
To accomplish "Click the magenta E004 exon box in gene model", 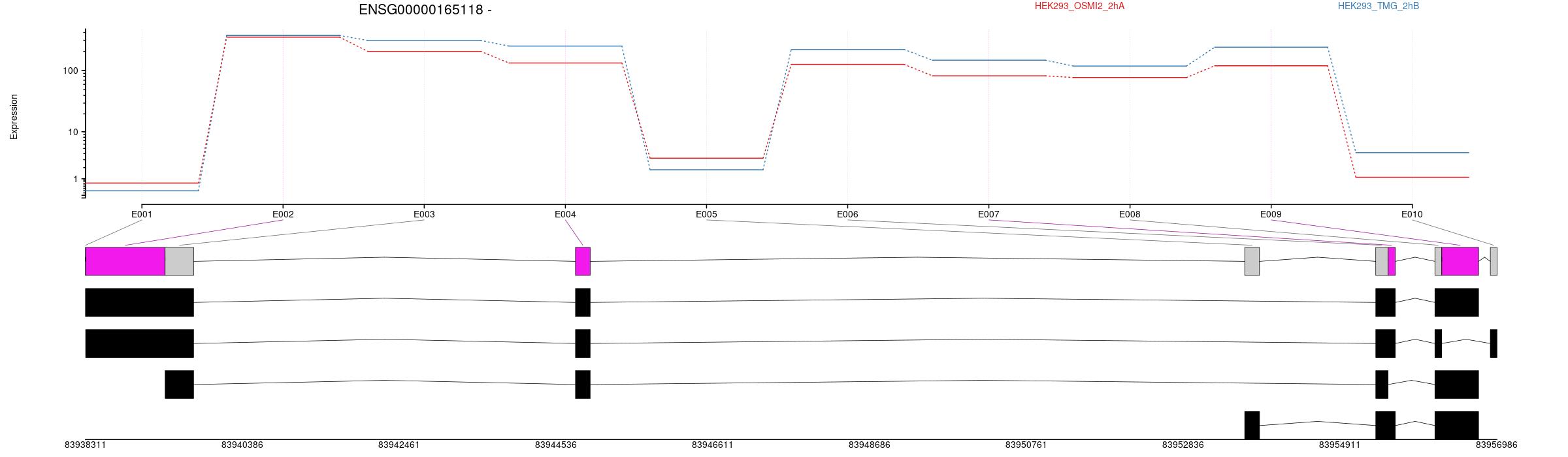I will 583,261.
